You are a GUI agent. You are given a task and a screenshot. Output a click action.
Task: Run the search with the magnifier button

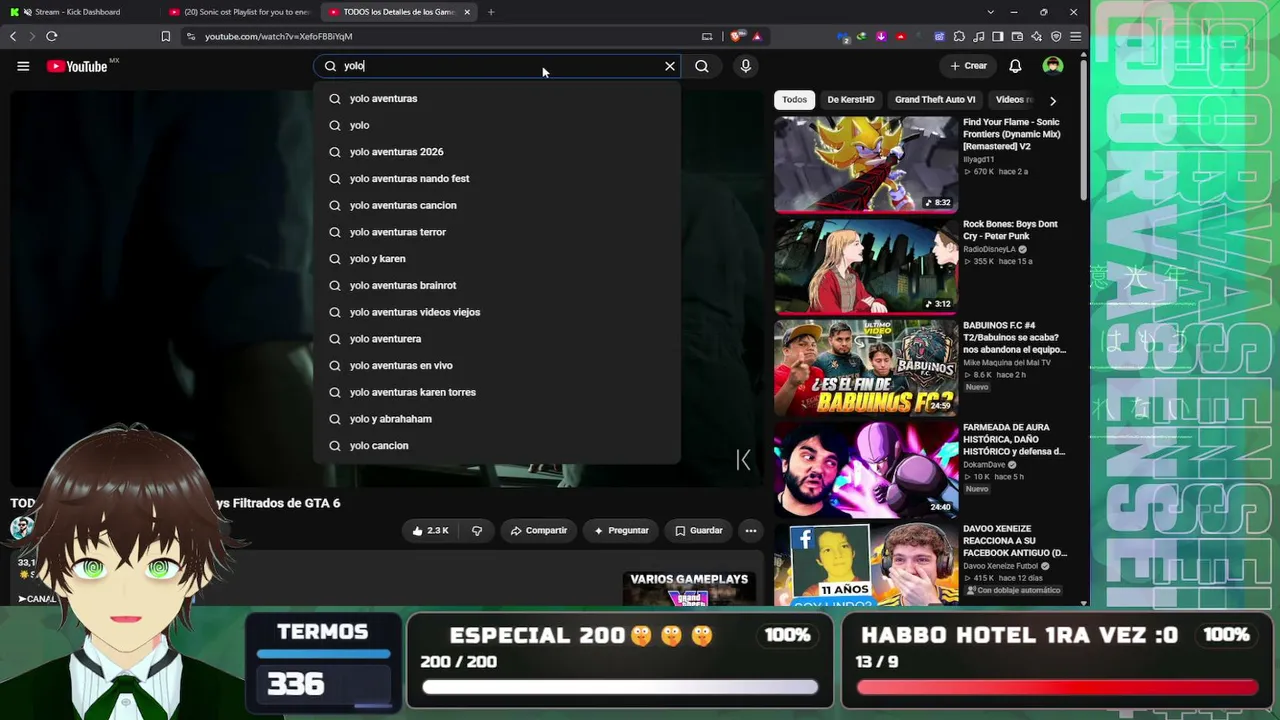(x=702, y=66)
